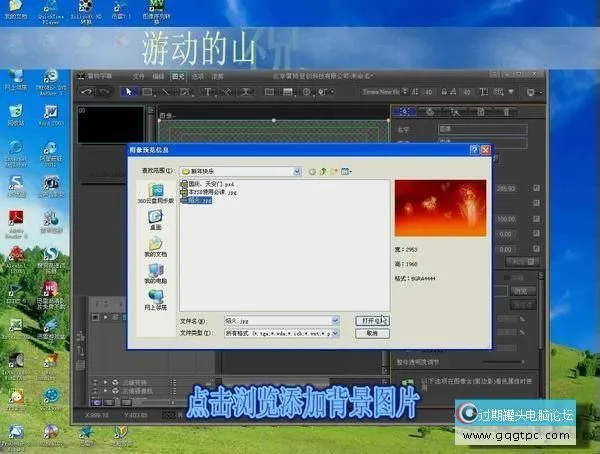Open the highlighted 图元 menu
Image resolution: width=600 pixels, height=454 pixels.
[178, 76]
